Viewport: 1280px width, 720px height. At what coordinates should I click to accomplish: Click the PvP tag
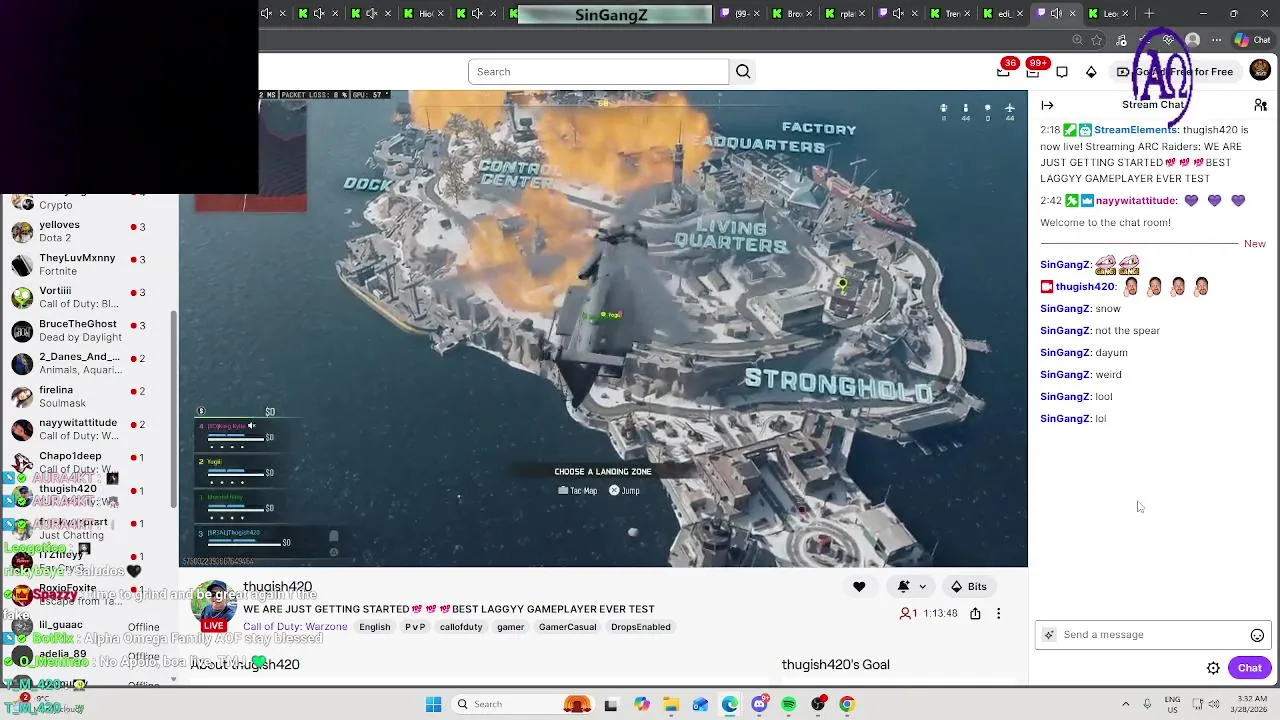pyautogui.click(x=415, y=627)
